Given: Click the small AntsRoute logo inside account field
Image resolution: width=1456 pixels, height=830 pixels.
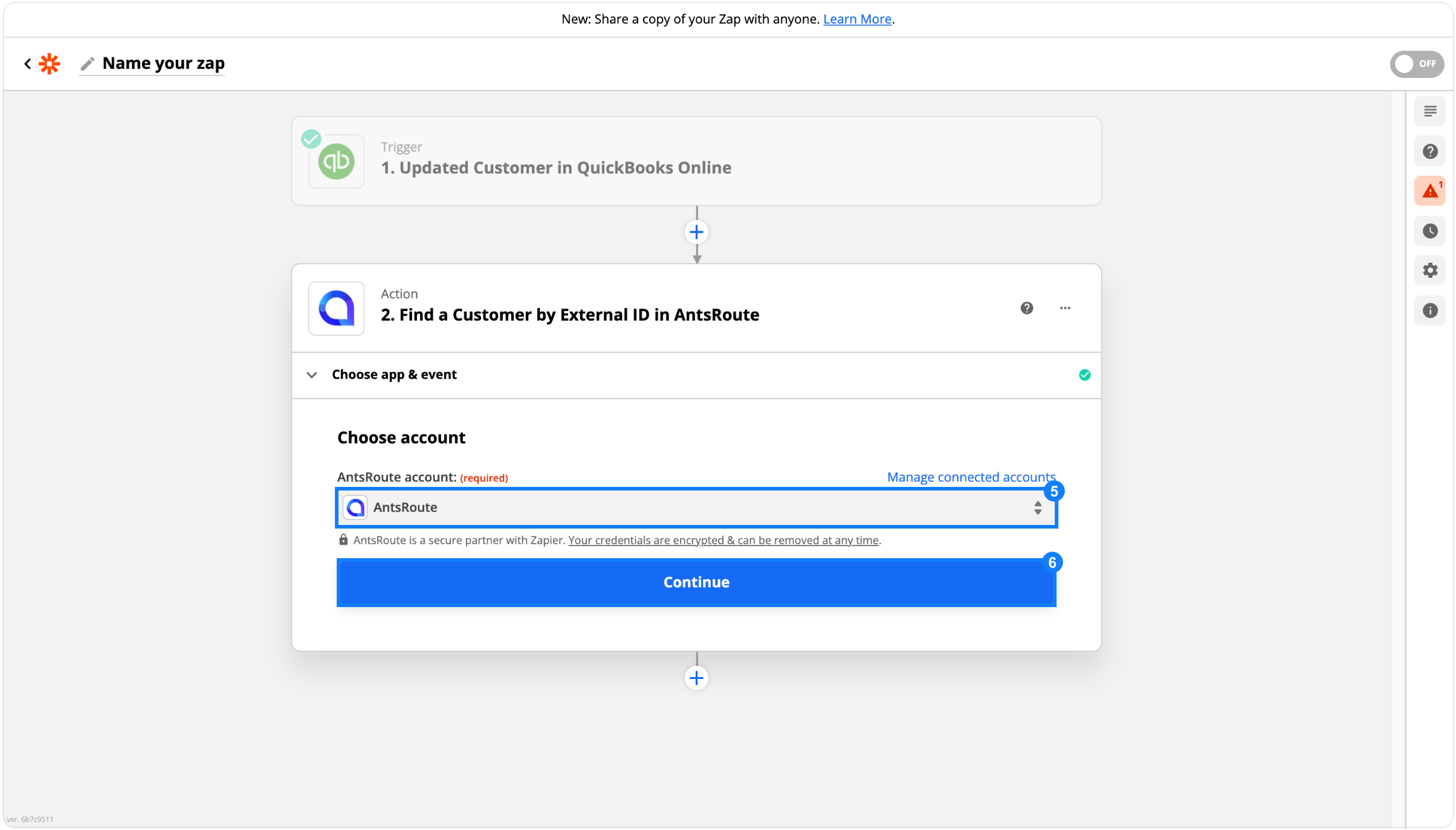Looking at the screenshot, I should click(355, 507).
